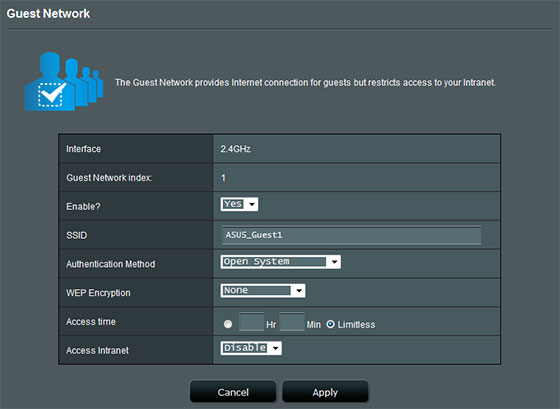This screenshot has width=560, height=409.
Task: Select the timed access radio button
Action: pos(228,324)
